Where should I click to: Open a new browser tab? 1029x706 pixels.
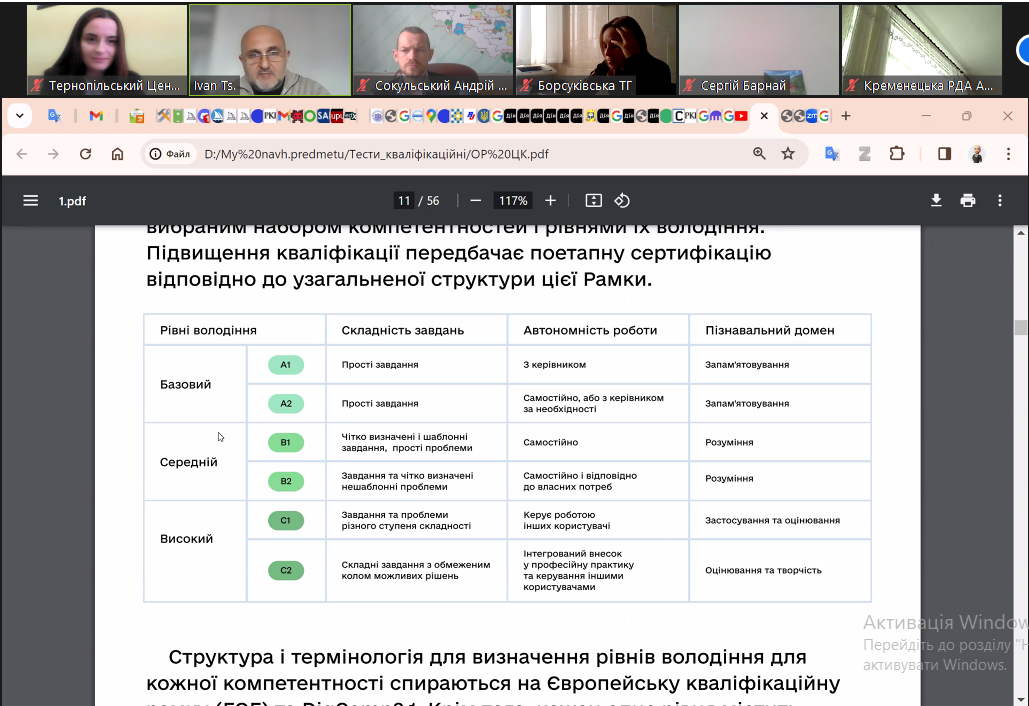(x=846, y=116)
